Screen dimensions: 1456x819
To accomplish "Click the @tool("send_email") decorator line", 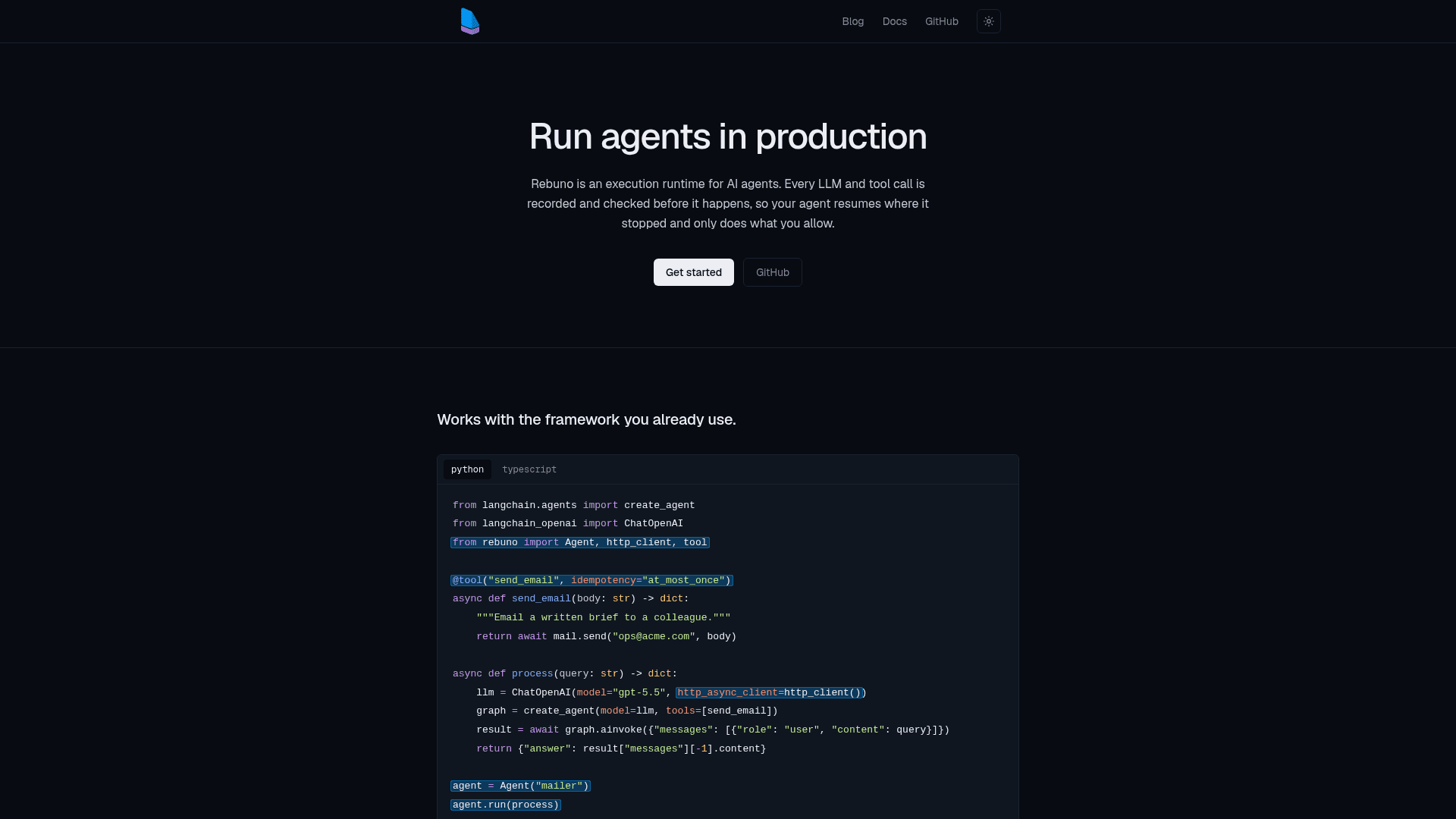I will point(591,580).
